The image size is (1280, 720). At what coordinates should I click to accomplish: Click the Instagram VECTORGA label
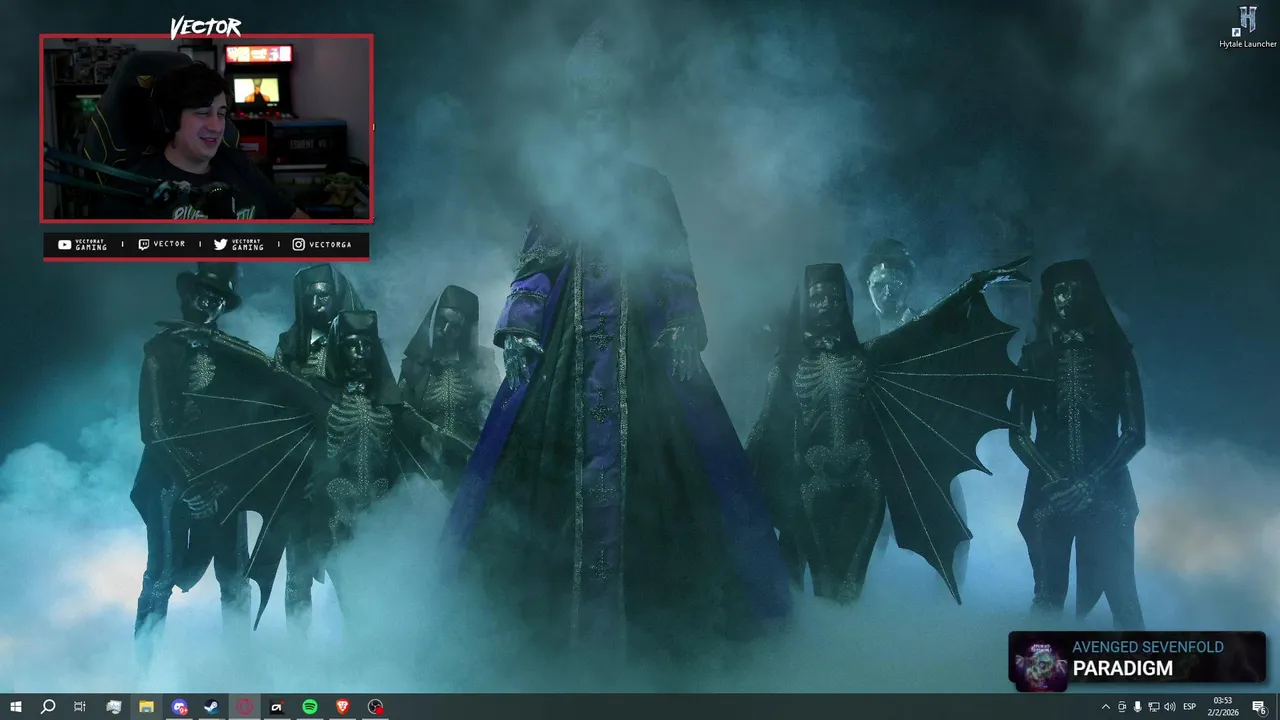click(322, 245)
